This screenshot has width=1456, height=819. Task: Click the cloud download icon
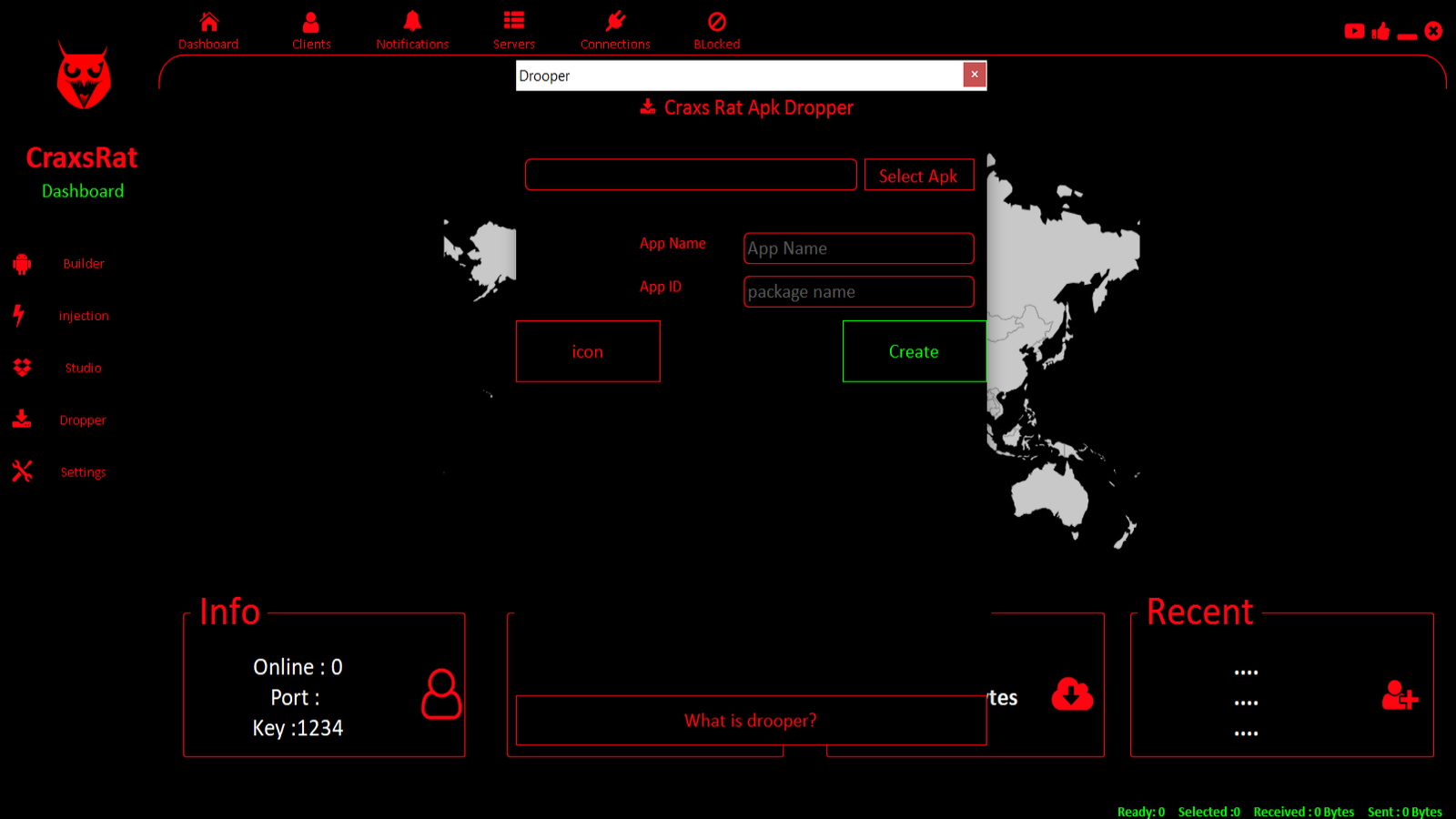(1072, 693)
